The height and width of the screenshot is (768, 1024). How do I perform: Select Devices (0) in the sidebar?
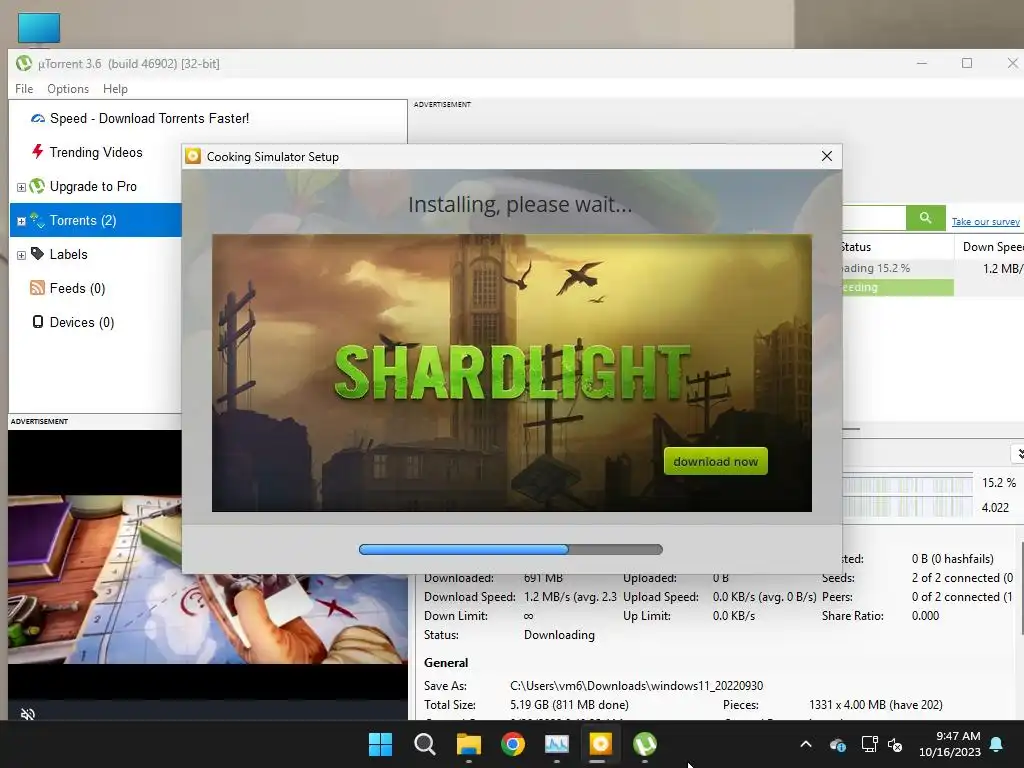pyautogui.click(x=82, y=322)
